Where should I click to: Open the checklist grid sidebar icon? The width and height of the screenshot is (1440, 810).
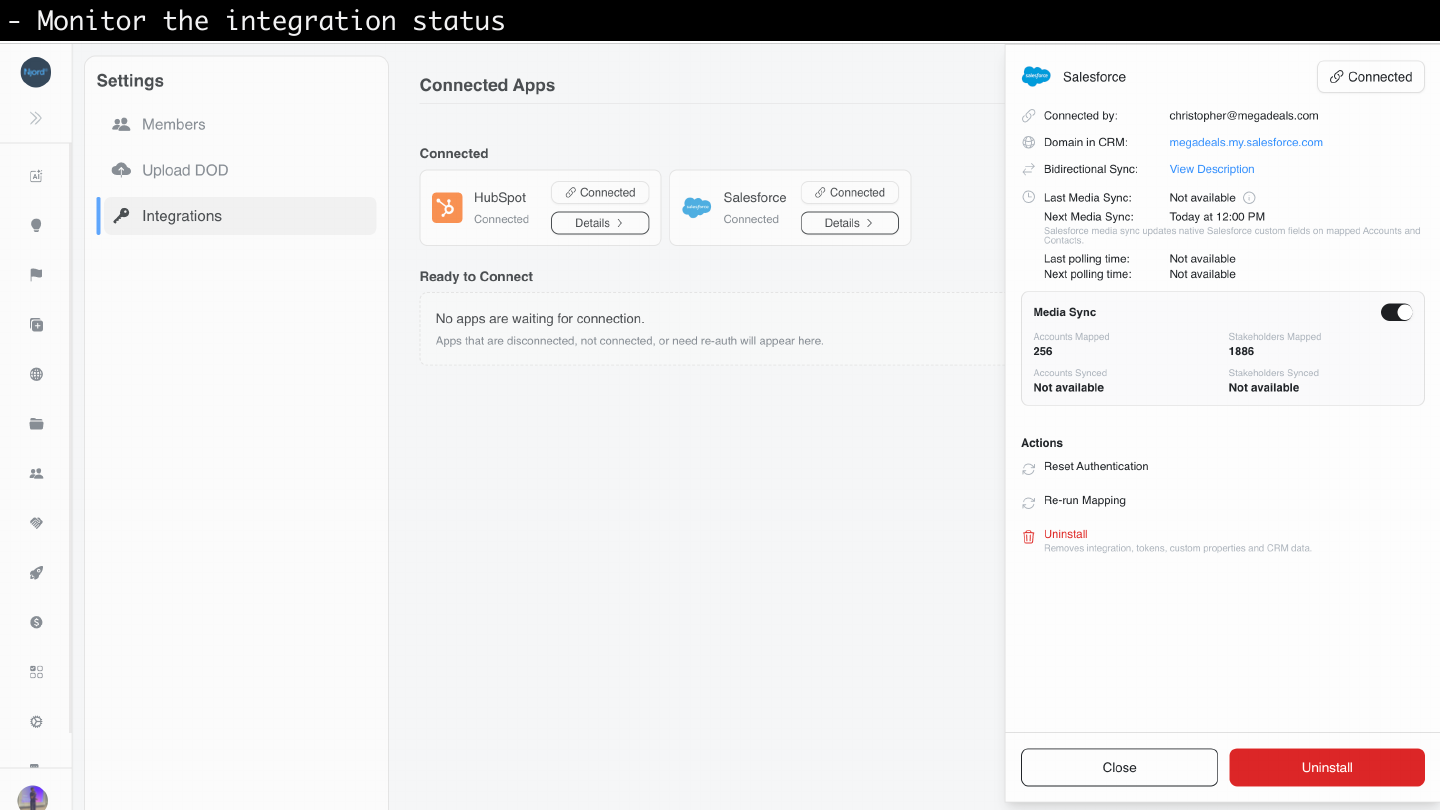[x=36, y=672]
